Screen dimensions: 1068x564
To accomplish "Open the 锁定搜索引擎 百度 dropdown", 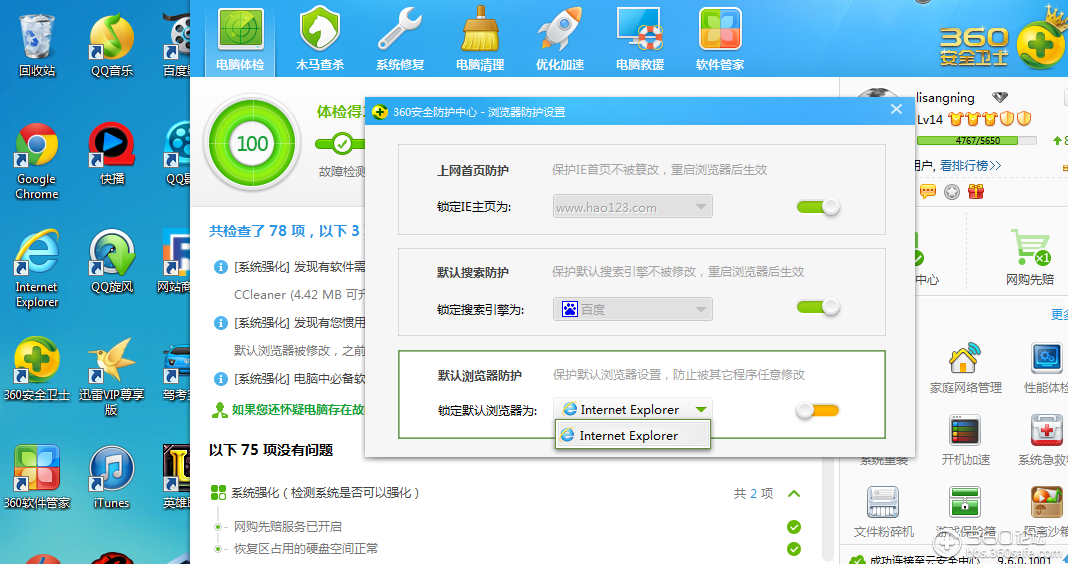I will (x=633, y=309).
